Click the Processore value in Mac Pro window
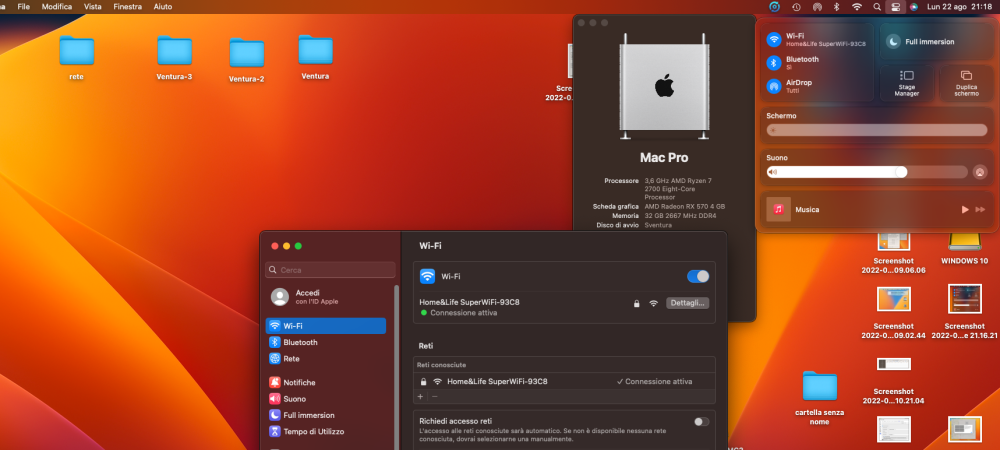Image resolution: width=1000 pixels, height=450 pixels. click(x=678, y=189)
